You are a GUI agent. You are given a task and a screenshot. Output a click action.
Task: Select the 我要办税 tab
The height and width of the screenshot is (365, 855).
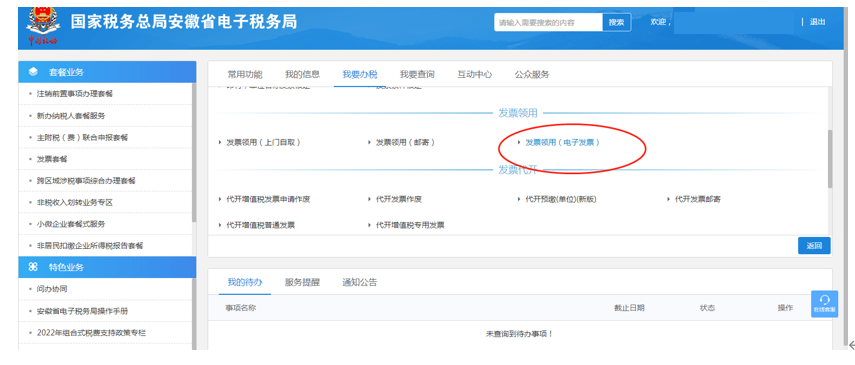360,75
